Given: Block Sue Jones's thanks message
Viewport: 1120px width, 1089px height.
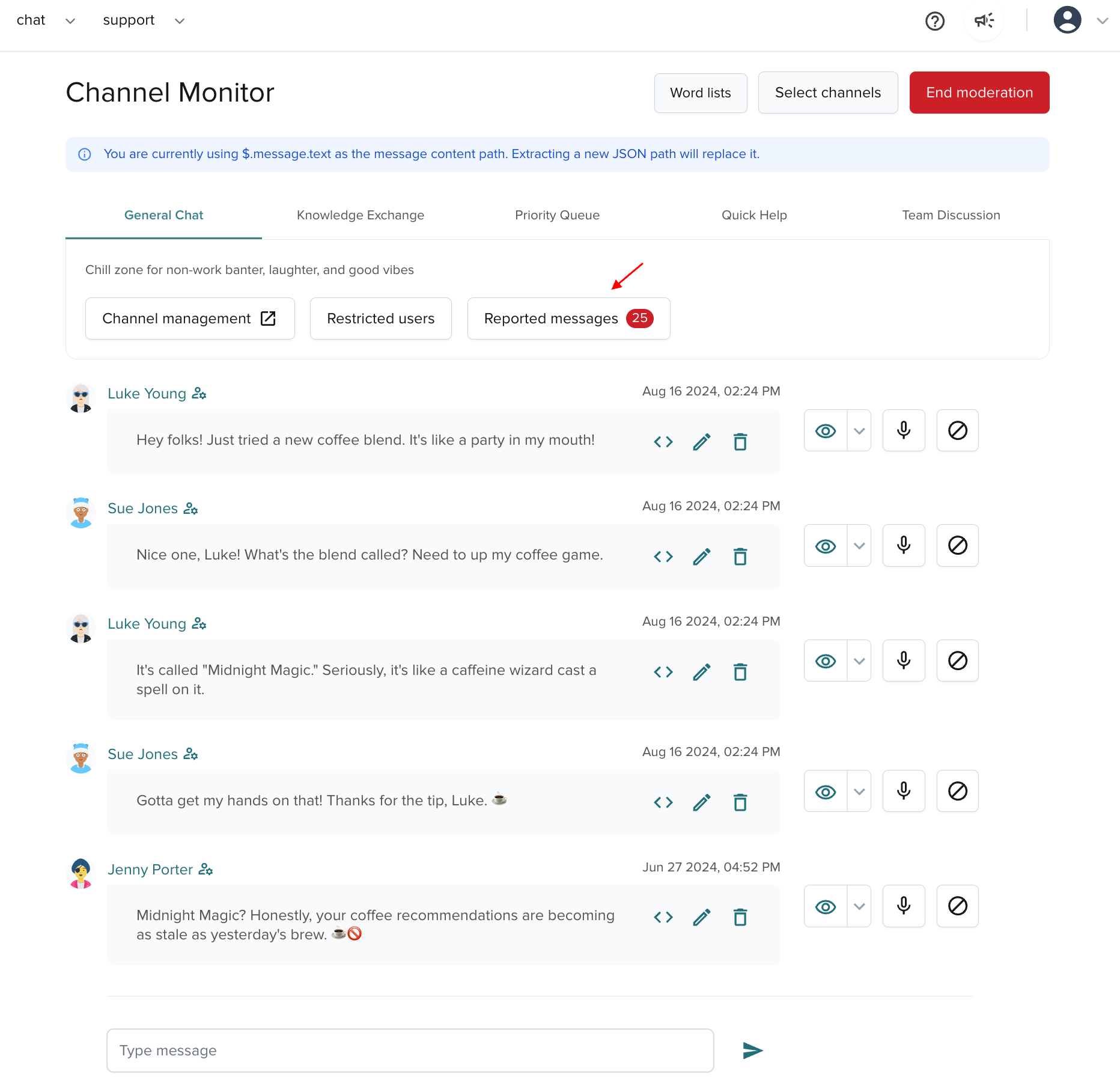Looking at the screenshot, I should point(957,791).
